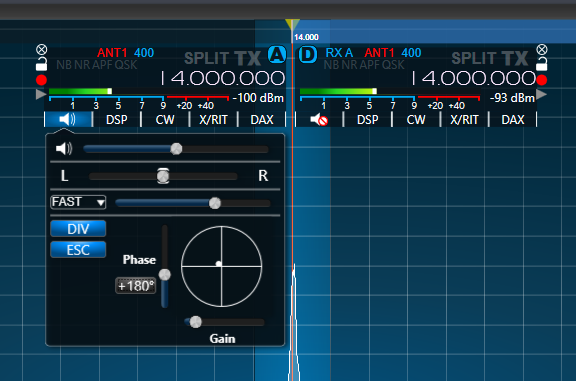Enable TX on slice A
The height and width of the screenshot is (381, 576).
[248, 58]
